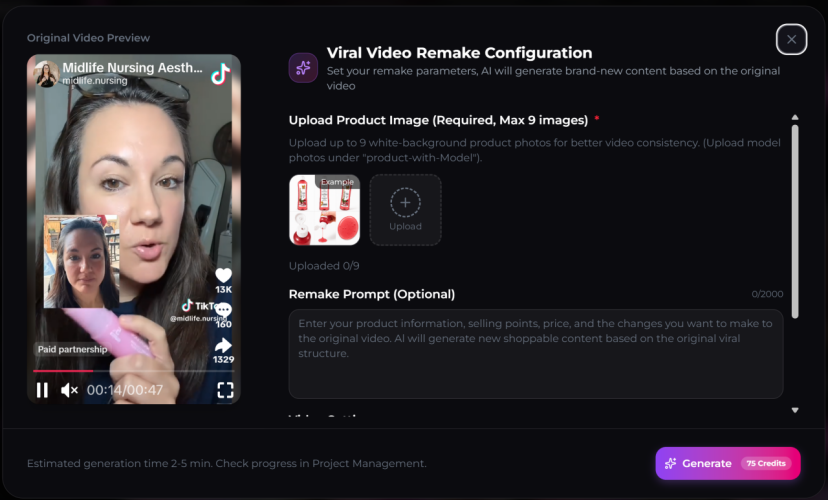The height and width of the screenshot is (500, 828).
Task: Unmute the video using speaker icon
Action: pos(69,390)
